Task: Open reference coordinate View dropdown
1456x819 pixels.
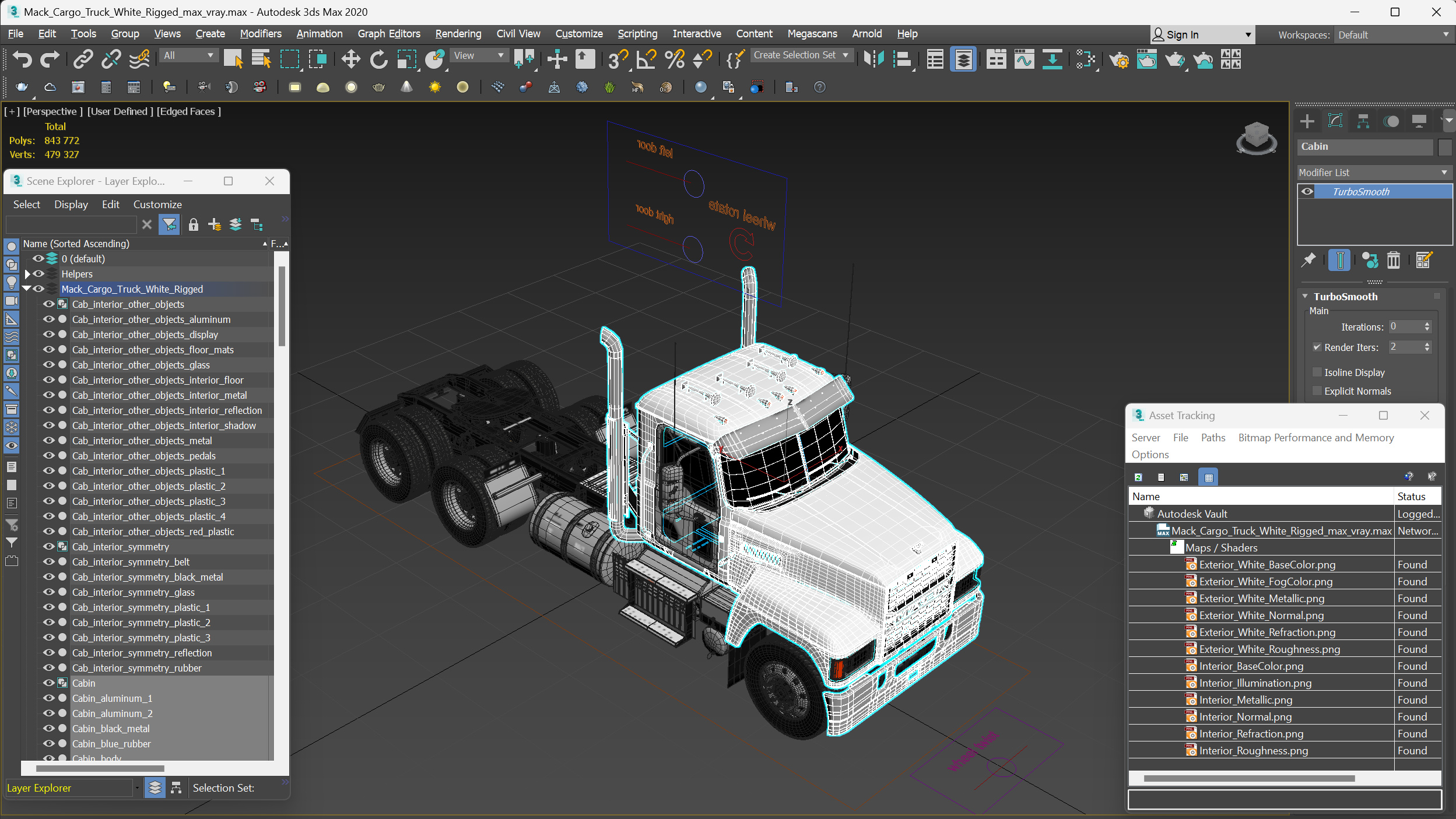Action: pyautogui.click(x=479, y=55)
